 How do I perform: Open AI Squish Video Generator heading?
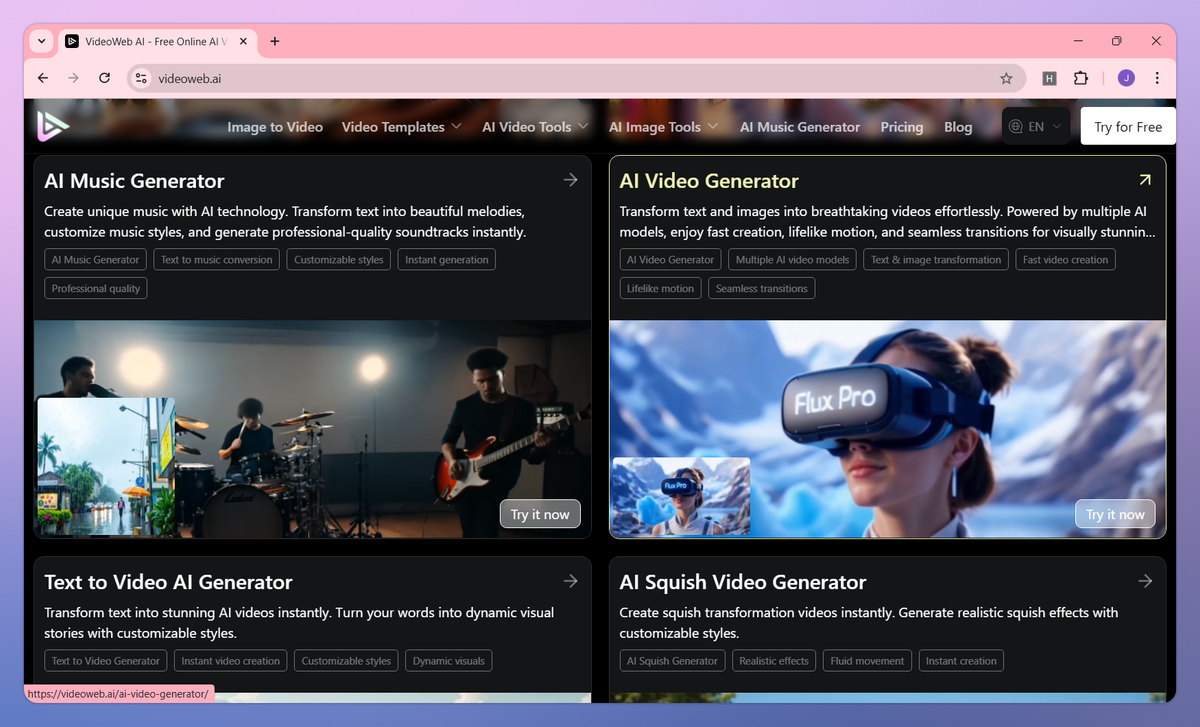coord(743,582)
